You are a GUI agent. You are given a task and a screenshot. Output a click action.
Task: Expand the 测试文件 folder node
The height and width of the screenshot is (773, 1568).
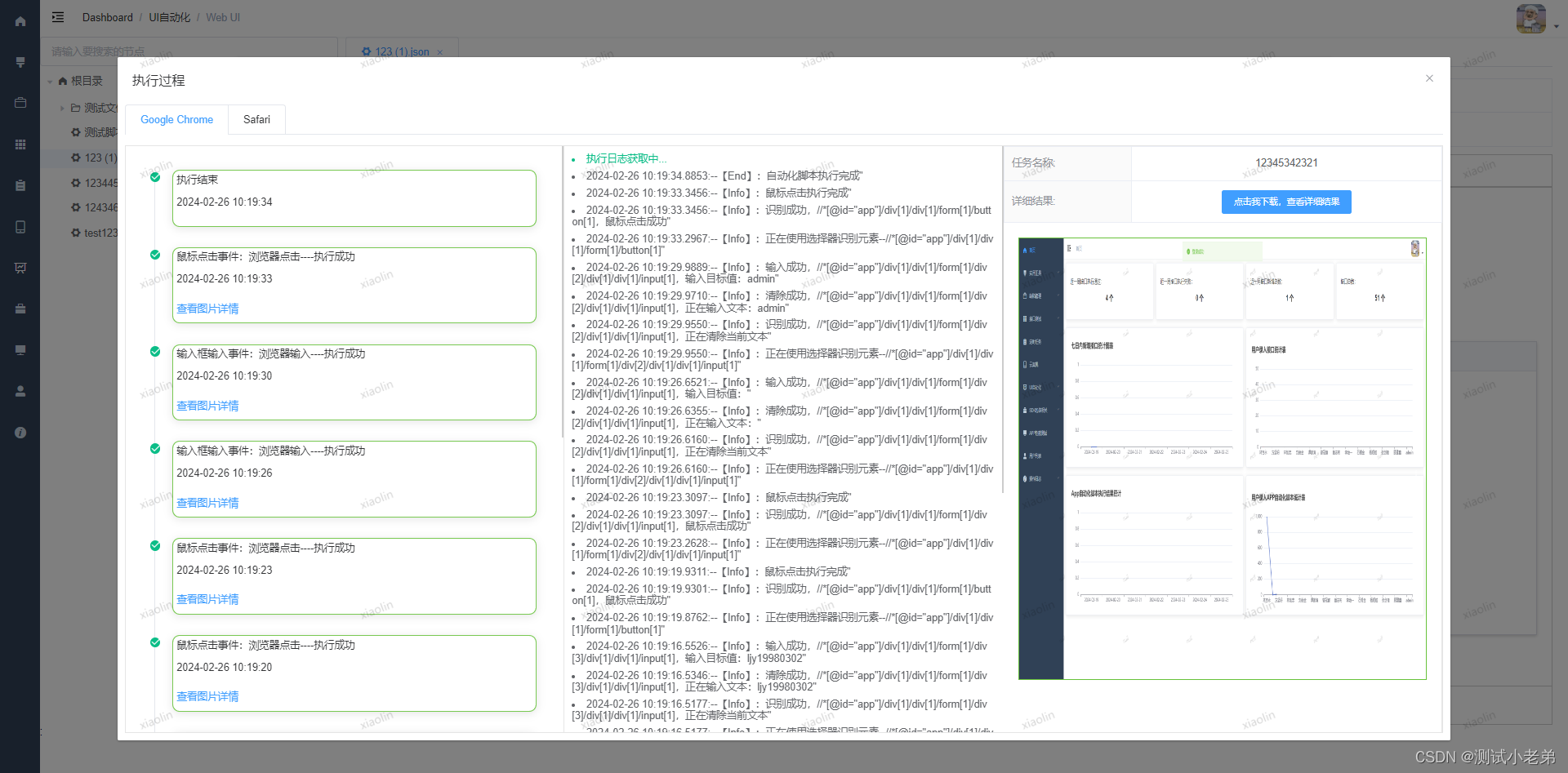point(62,108)
